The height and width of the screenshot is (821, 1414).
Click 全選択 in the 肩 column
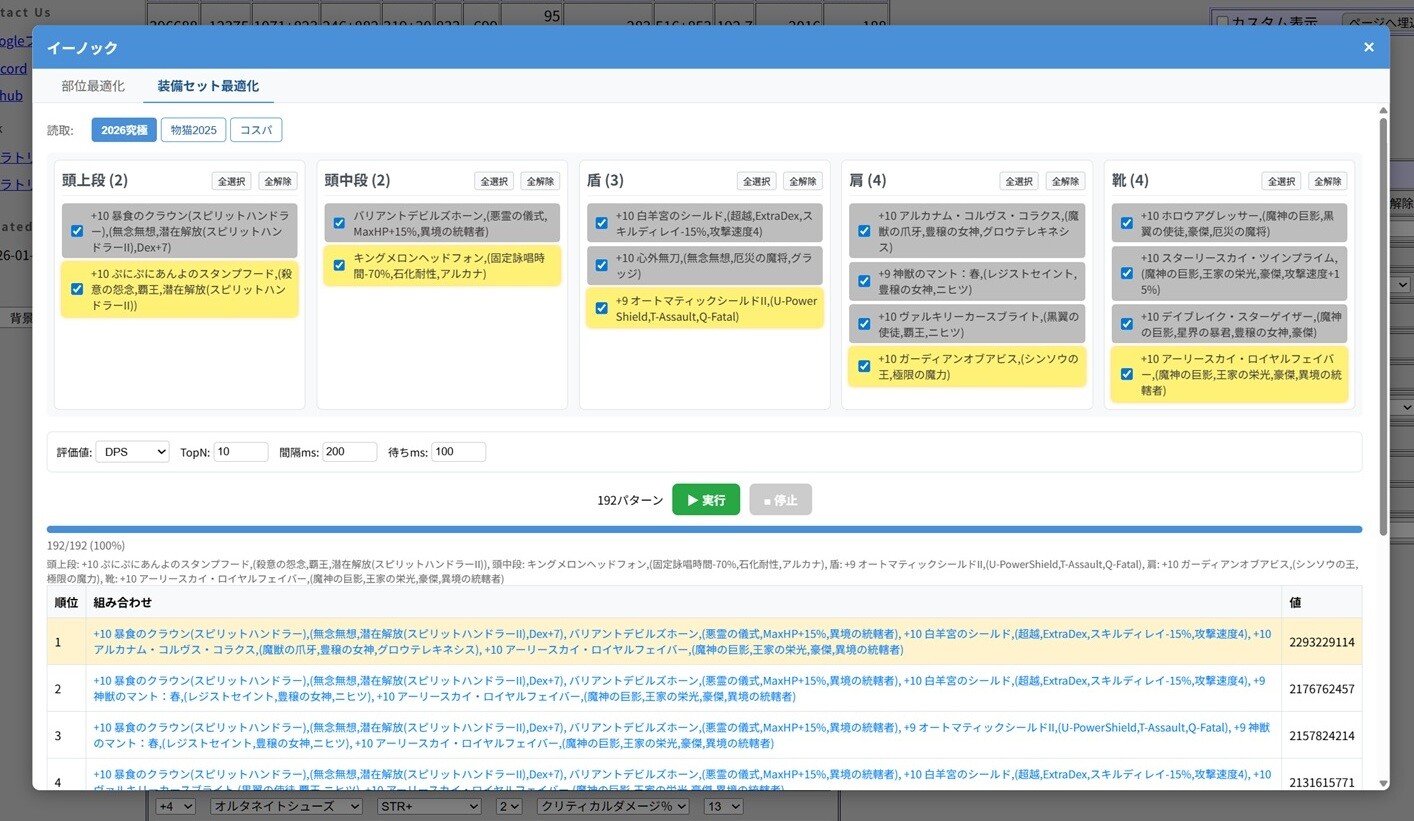(1018, 181)
